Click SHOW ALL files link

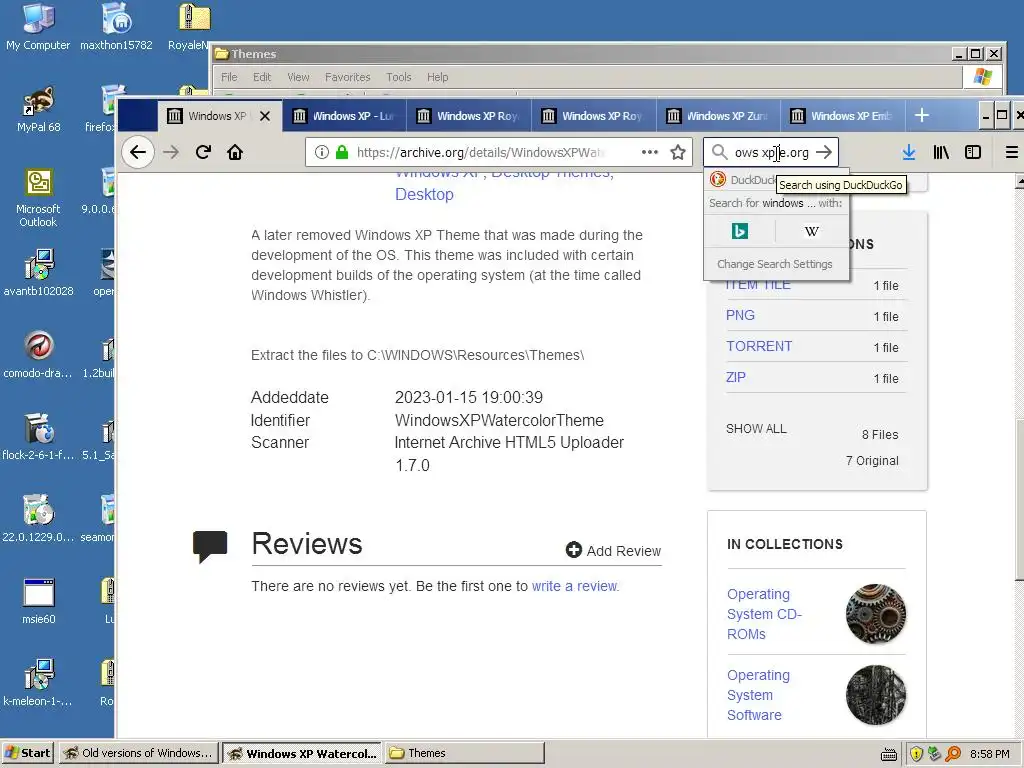coord(756,428)
